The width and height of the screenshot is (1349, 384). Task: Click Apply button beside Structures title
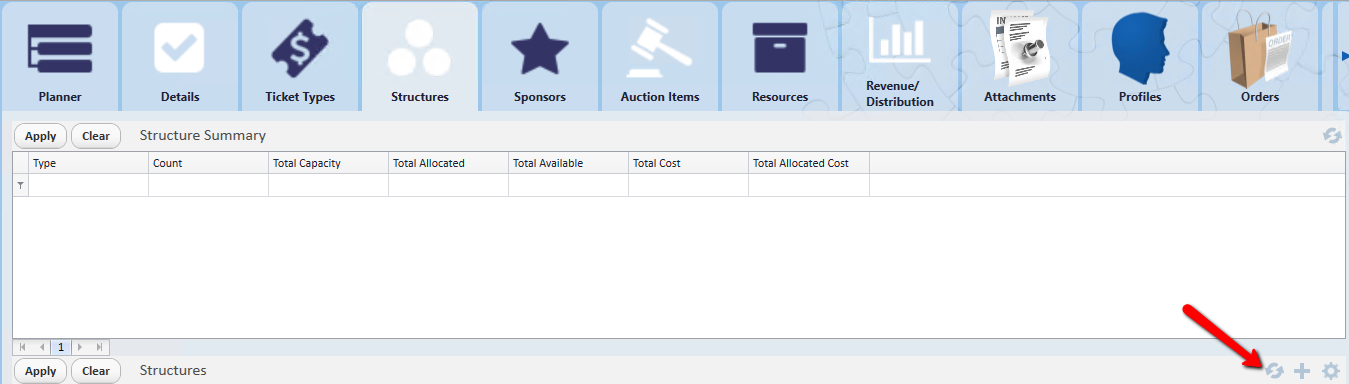coord(40,371)
